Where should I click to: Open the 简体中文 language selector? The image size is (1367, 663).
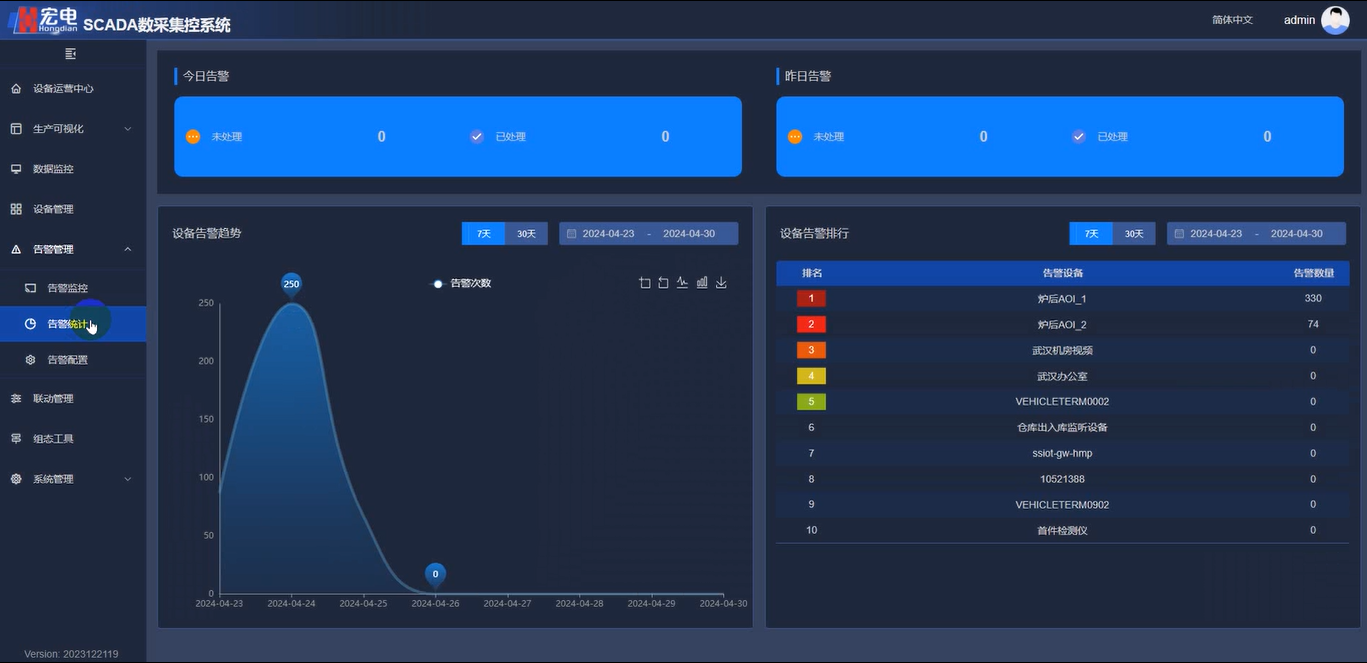pos(1232,20)
